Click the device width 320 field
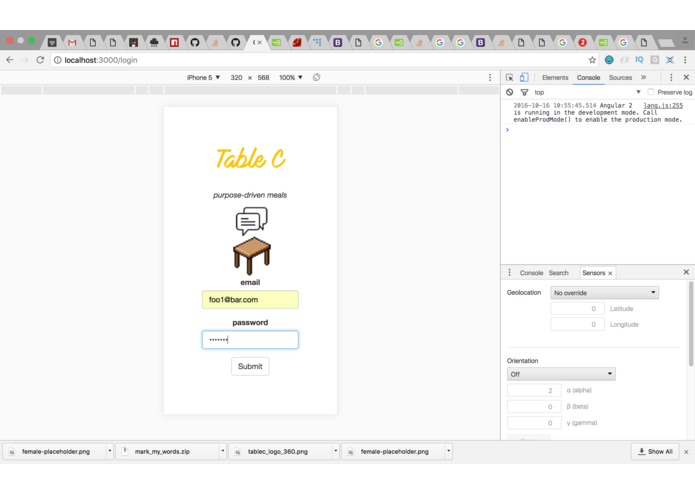This screenshot has height=494, width=695. coord(236,78)
